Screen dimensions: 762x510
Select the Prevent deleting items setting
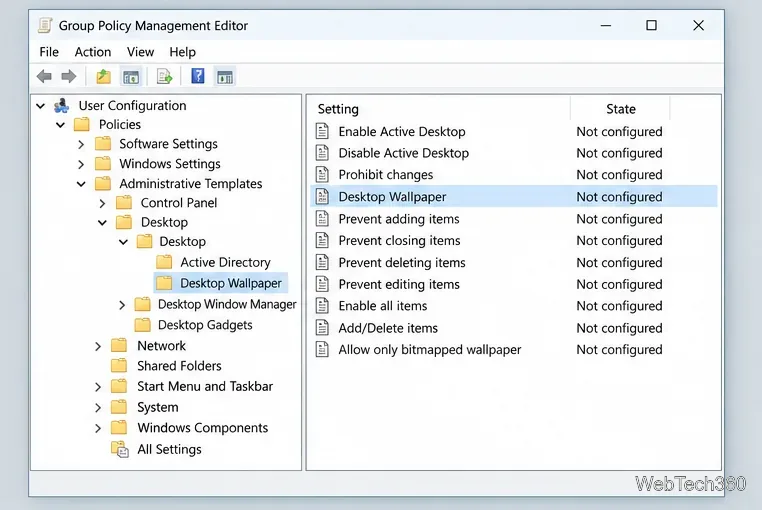402,263
